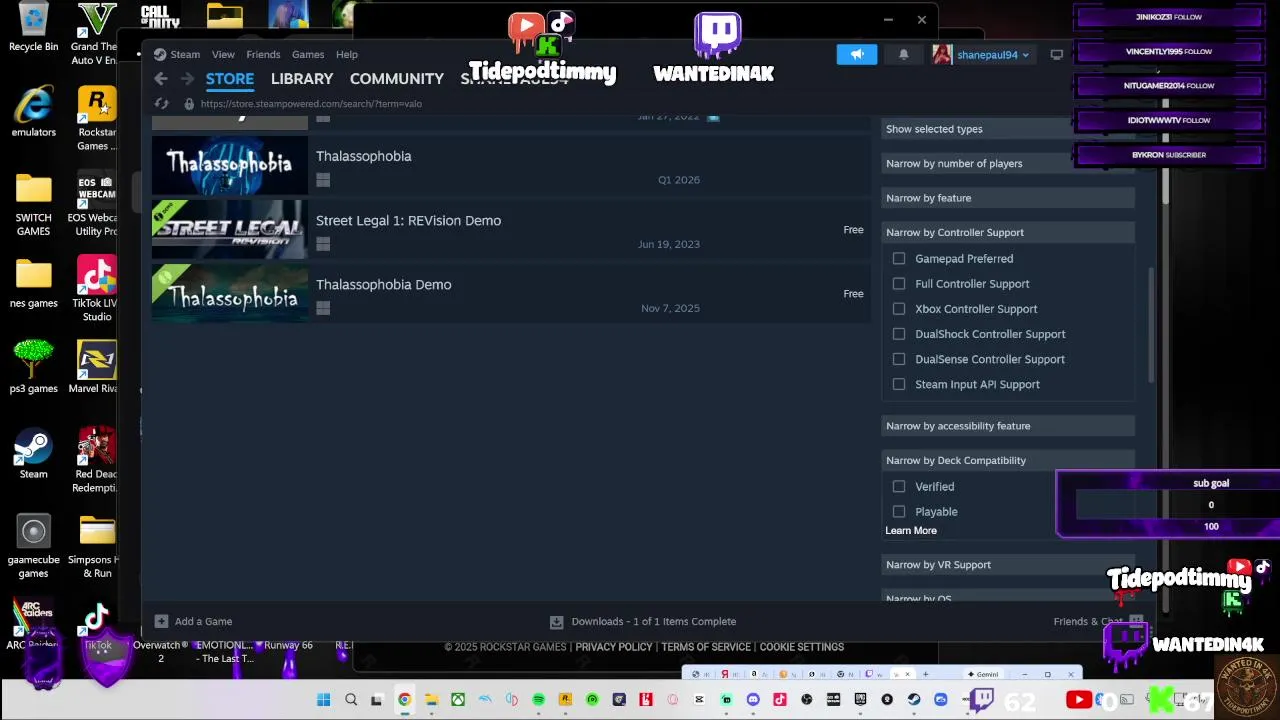Click the Big Picture mode monitor icon
Screen dimensions: 1280x720
pyautogui.click(x=1057, y=54)
